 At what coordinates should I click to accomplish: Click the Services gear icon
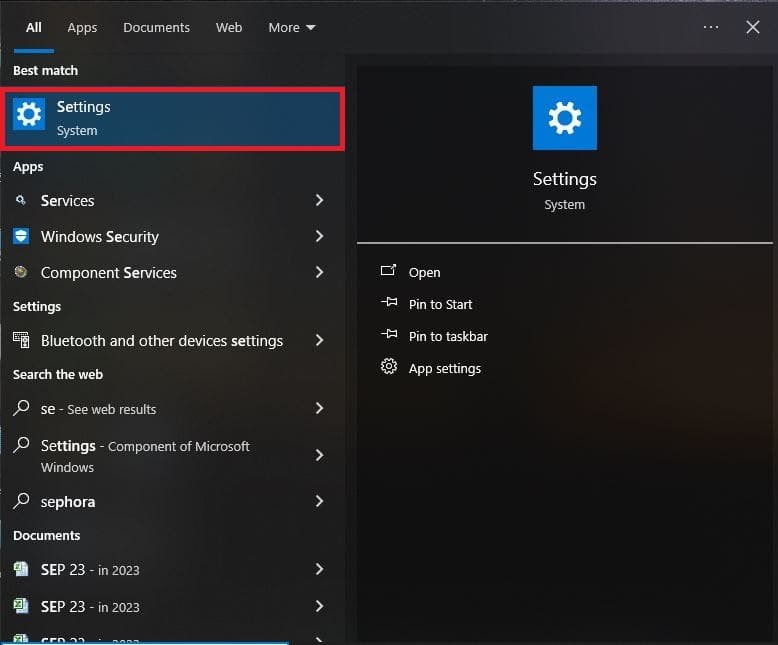pyautogui.click(x=21, y=201)
